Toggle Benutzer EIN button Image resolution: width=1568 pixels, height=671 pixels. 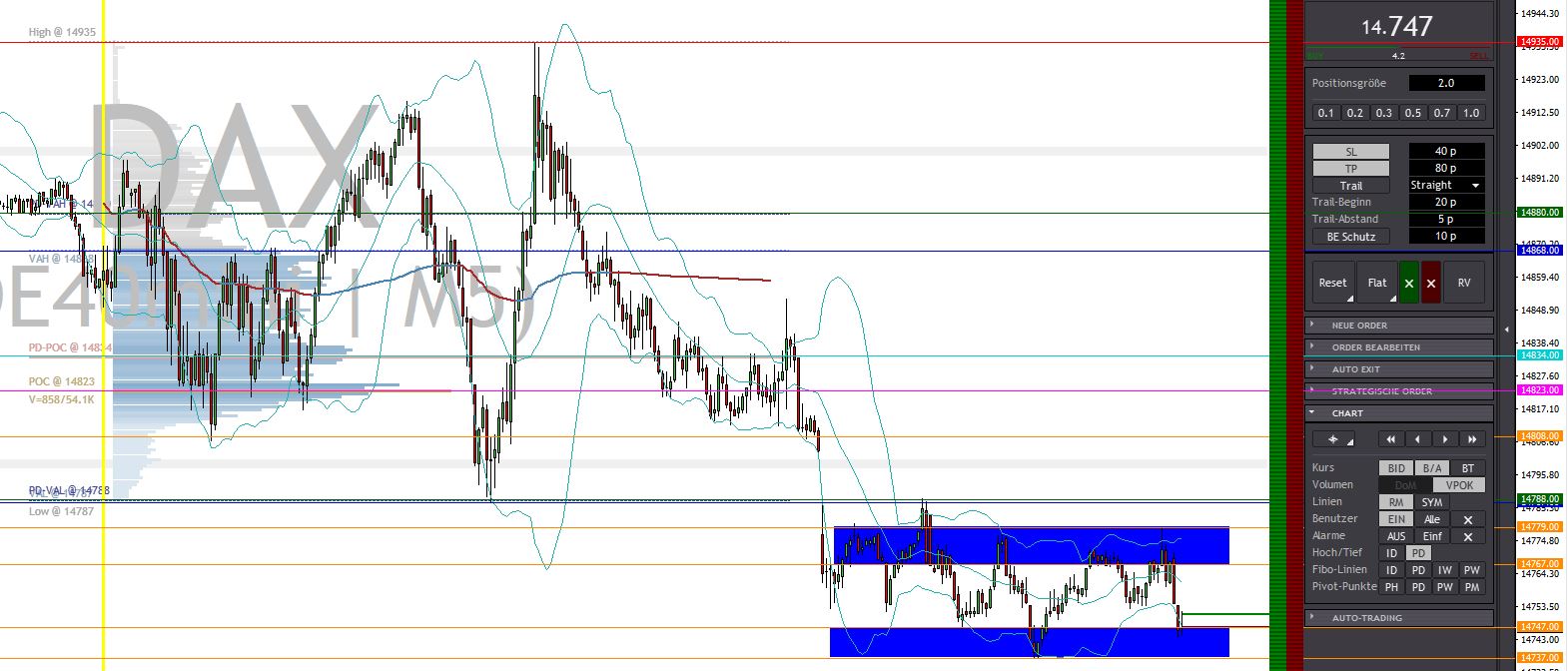point(1396,519)
